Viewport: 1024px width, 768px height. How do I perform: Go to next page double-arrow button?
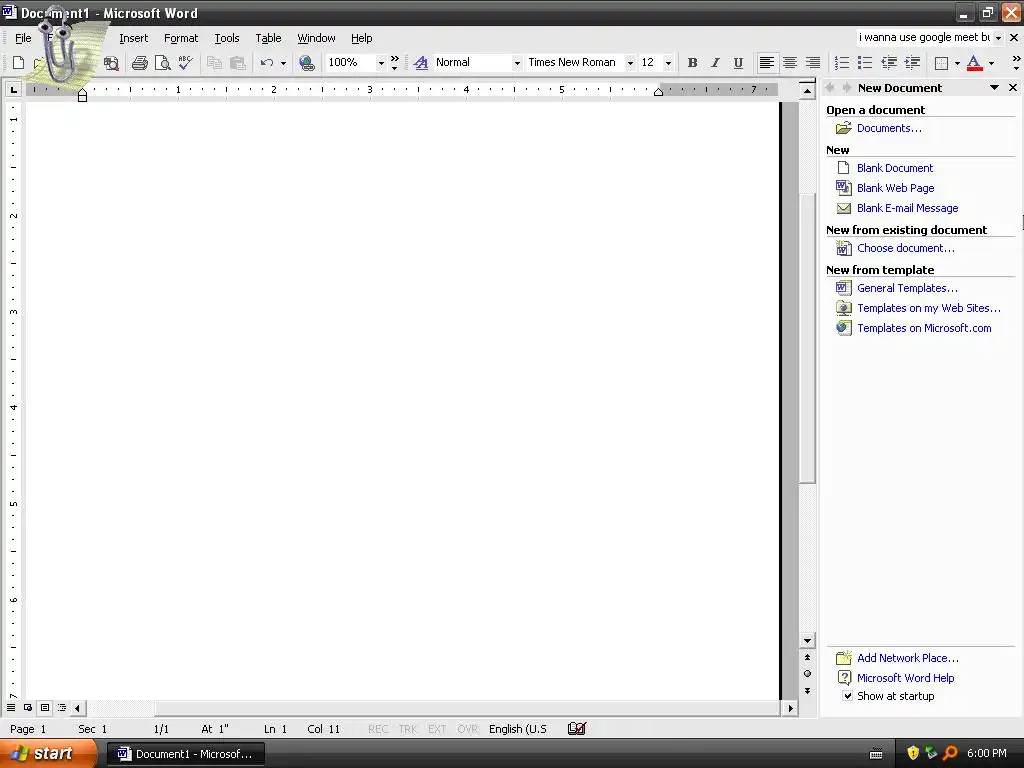click(808, 691)
